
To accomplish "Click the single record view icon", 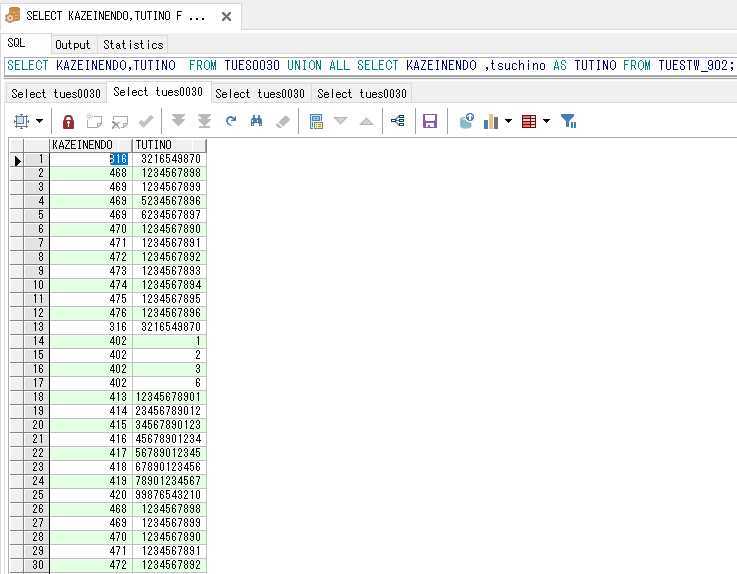I will (x=316, y=121).
